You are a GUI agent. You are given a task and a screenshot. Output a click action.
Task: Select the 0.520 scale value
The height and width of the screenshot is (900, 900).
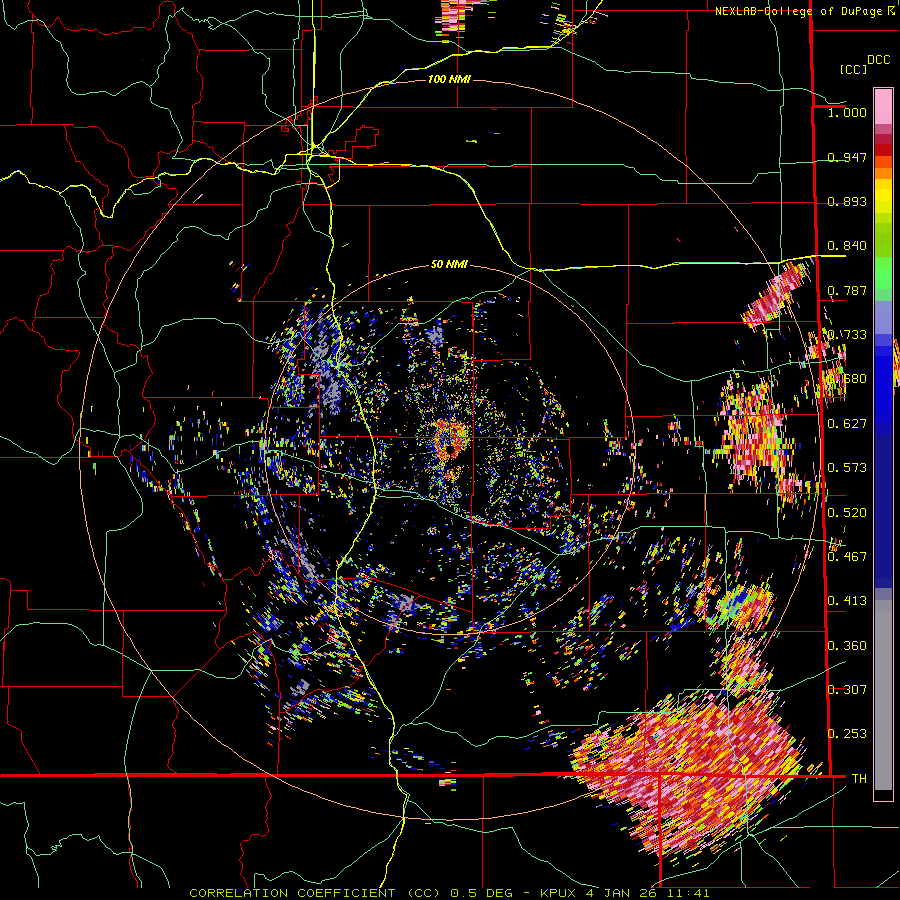click(847, 513)
